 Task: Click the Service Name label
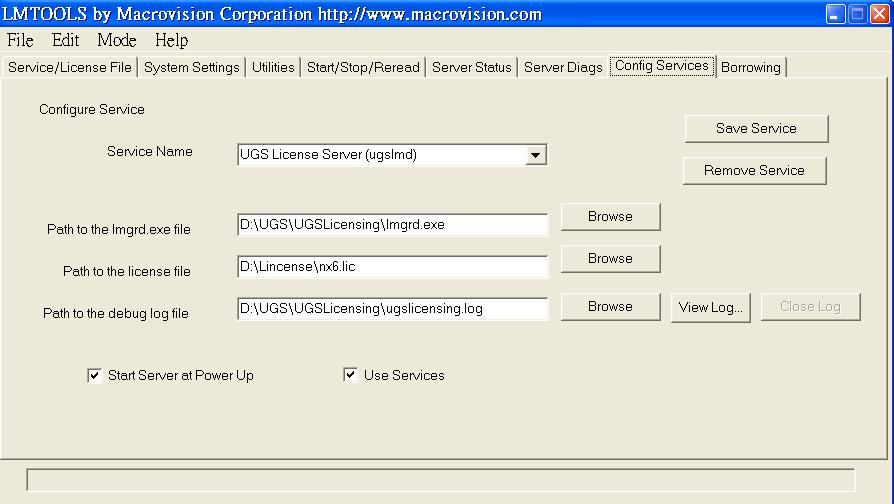[150, 152]
